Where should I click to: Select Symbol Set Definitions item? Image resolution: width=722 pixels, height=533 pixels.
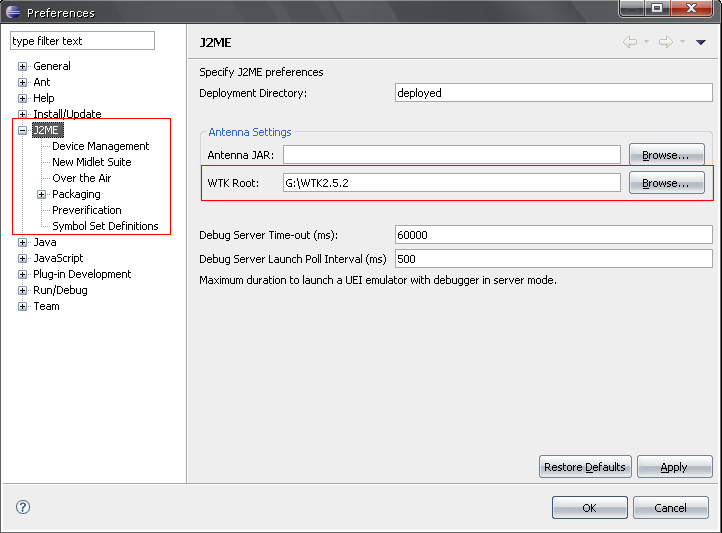(105, 226)
